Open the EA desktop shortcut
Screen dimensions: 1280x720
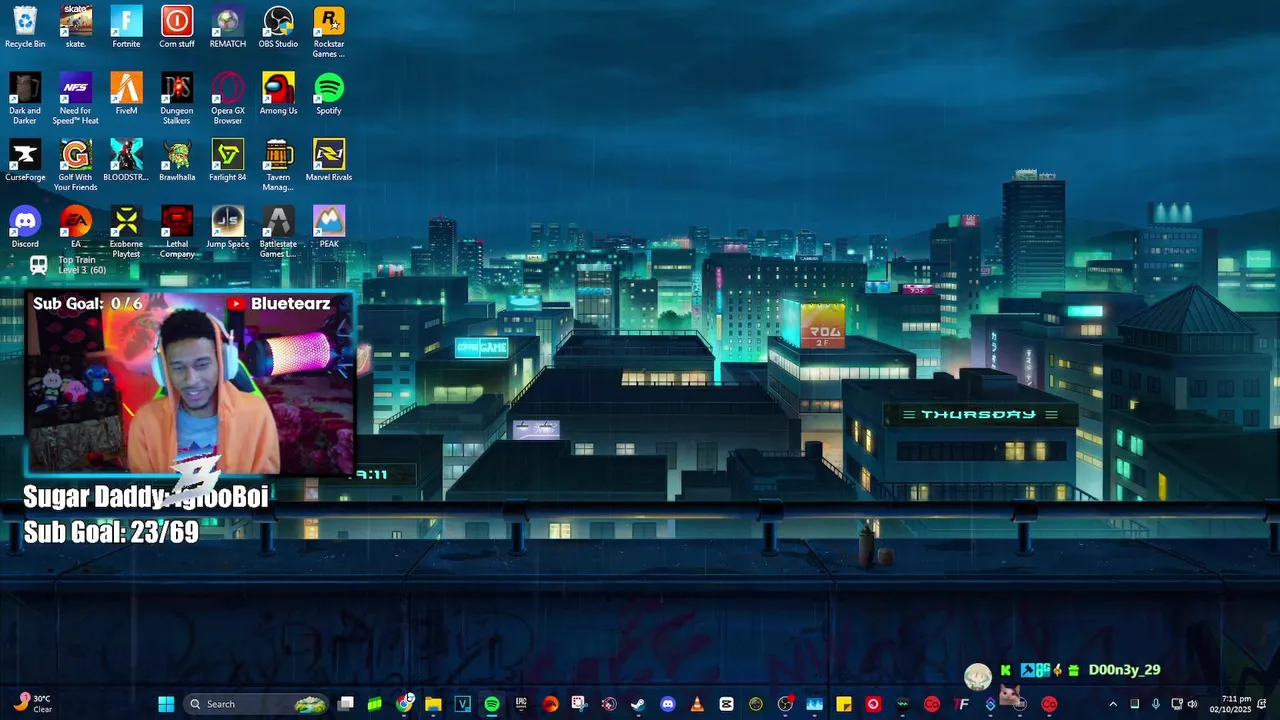76,227
